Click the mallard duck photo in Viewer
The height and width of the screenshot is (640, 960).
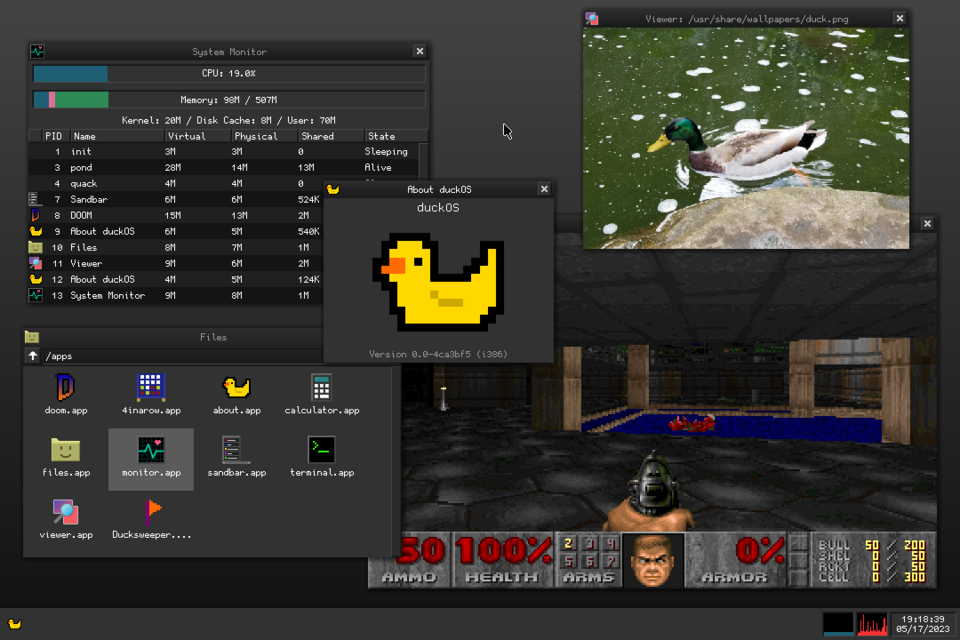click(746, 138)
